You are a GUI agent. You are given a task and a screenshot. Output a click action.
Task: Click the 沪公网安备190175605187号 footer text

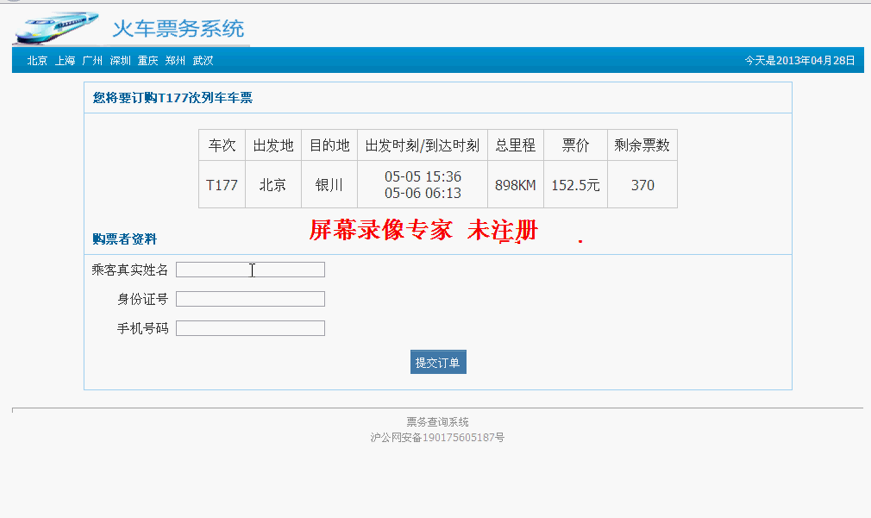[x=438, y=437]
